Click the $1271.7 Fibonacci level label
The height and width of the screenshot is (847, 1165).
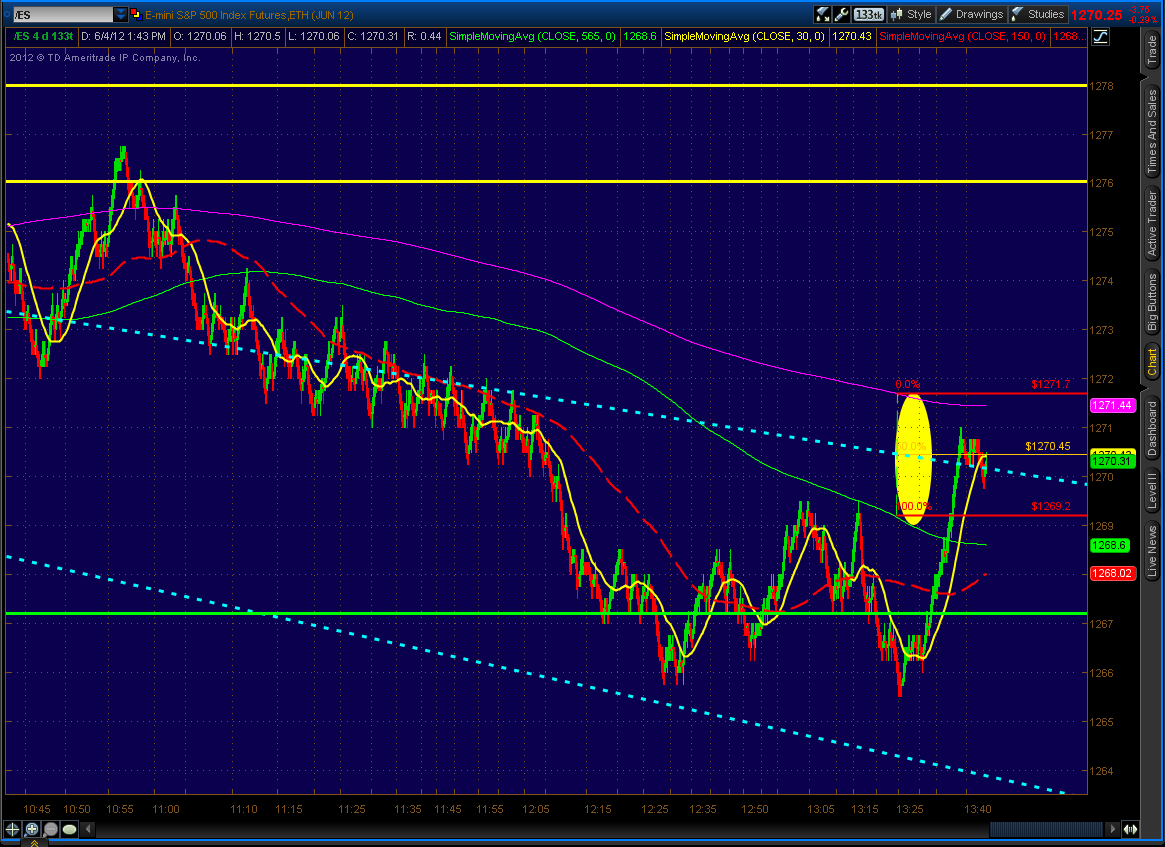pyautogui.click(x=1051, y=384)
